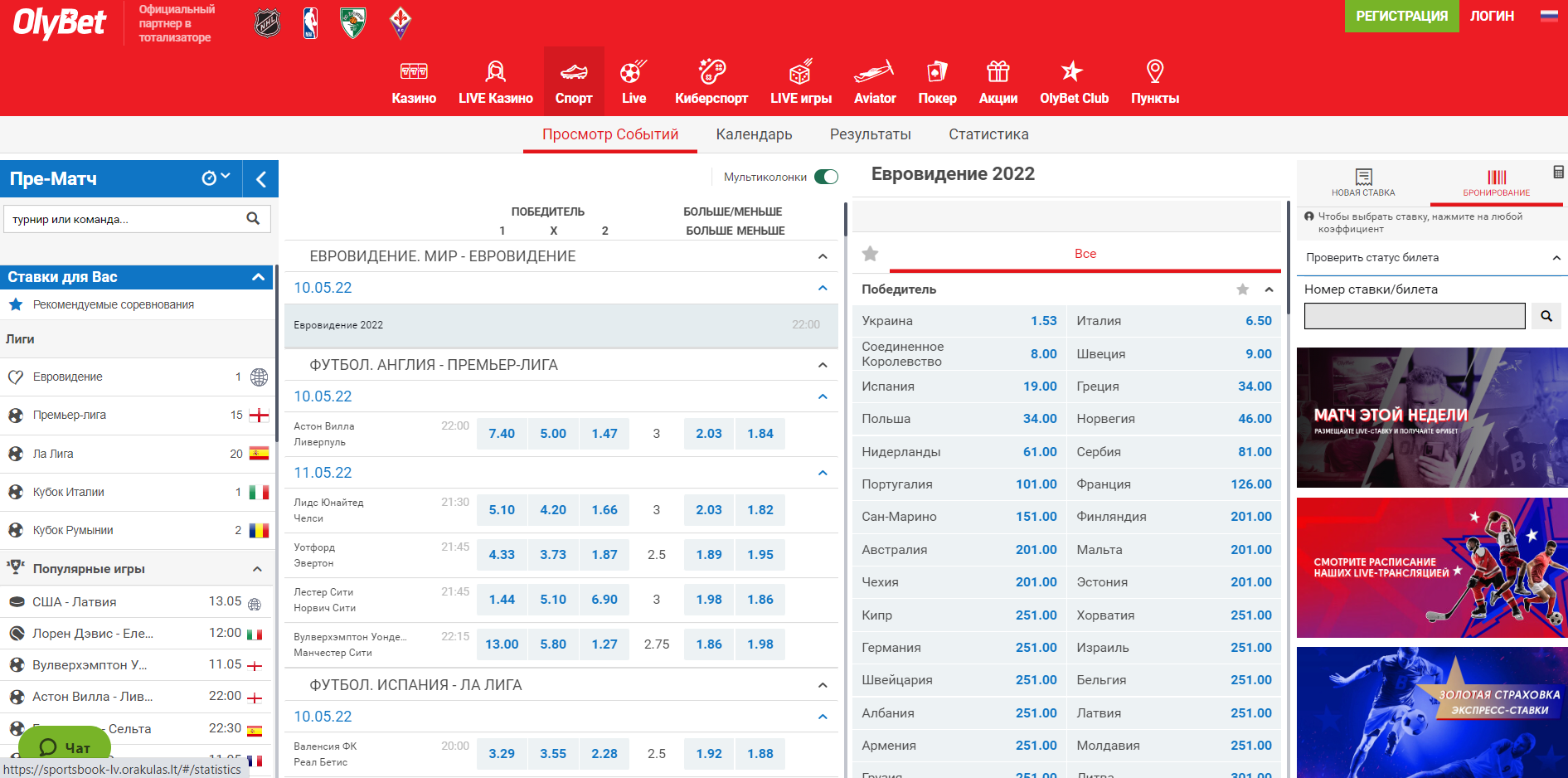Open the LIVE-трансляций schedule banner
Screen dimensions: 1568x778
click(x=1432, y=567)
